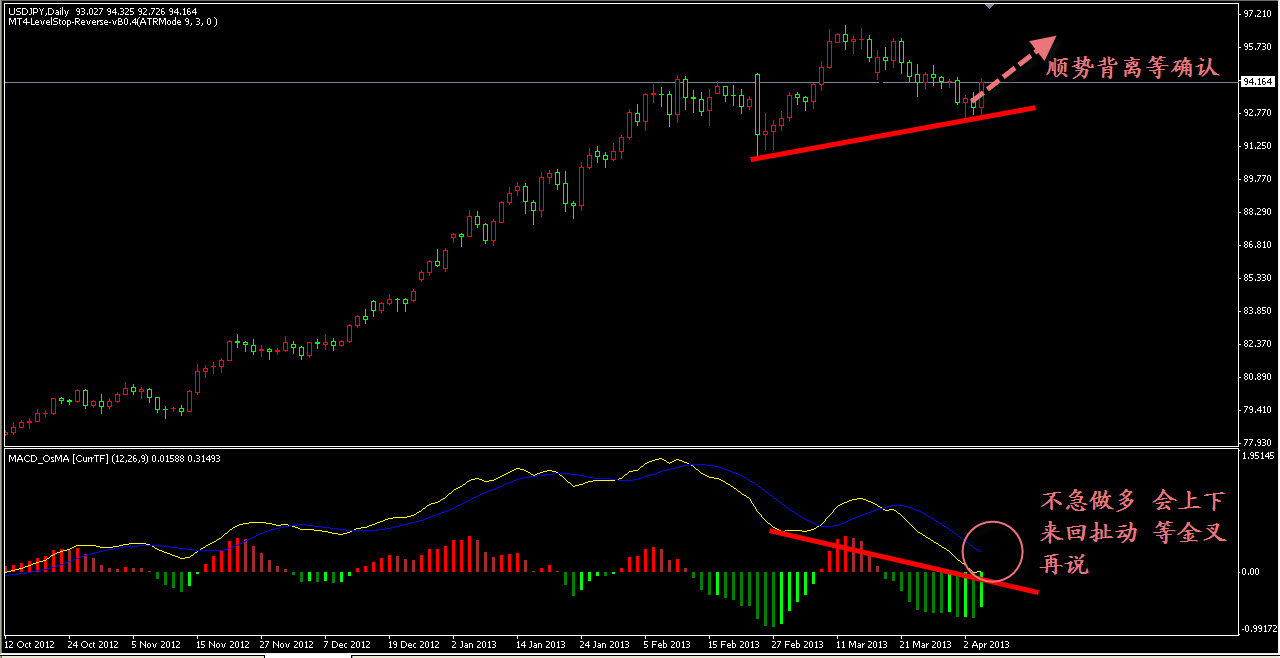Click price axis value 83.850
This screenshot has height=658, width=1280.
(x=1257, y=311)
